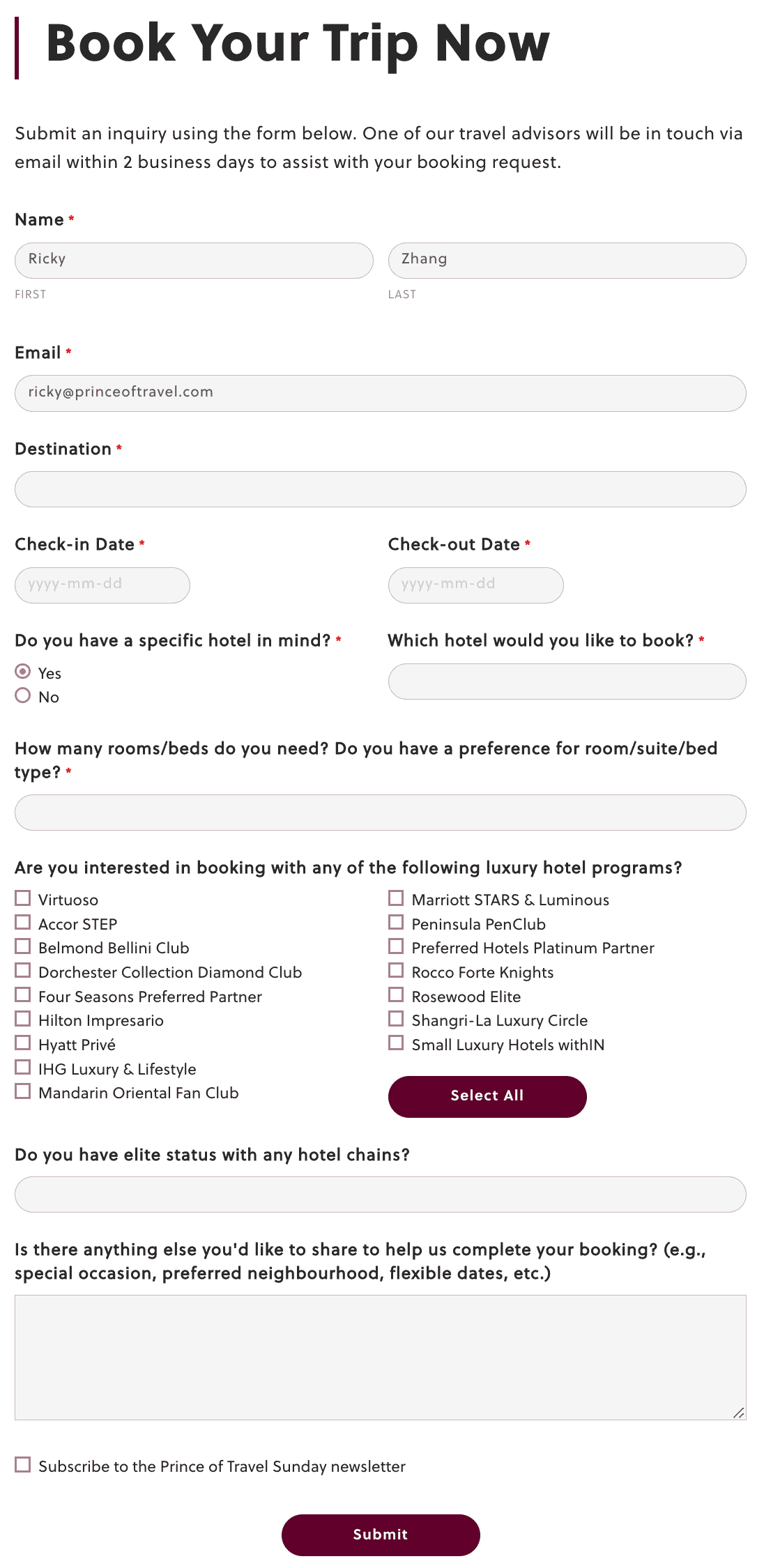Choose Yes for specific hotel
The width and height of the screenshot is (764, 1568).
coord(23,672)
